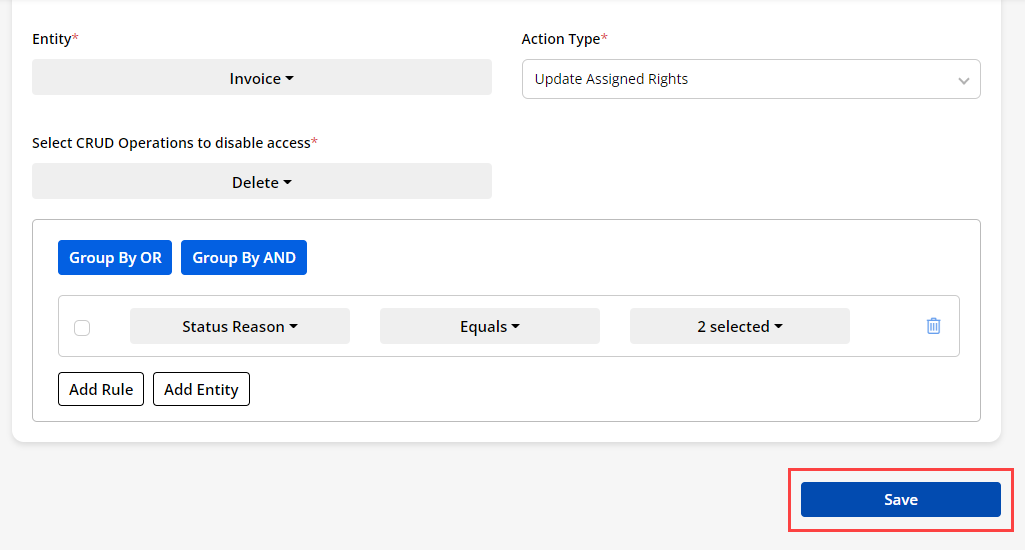Expand the Update Assigned Rights select box
The image size is (1025, 550).
[x=750, y=79]
